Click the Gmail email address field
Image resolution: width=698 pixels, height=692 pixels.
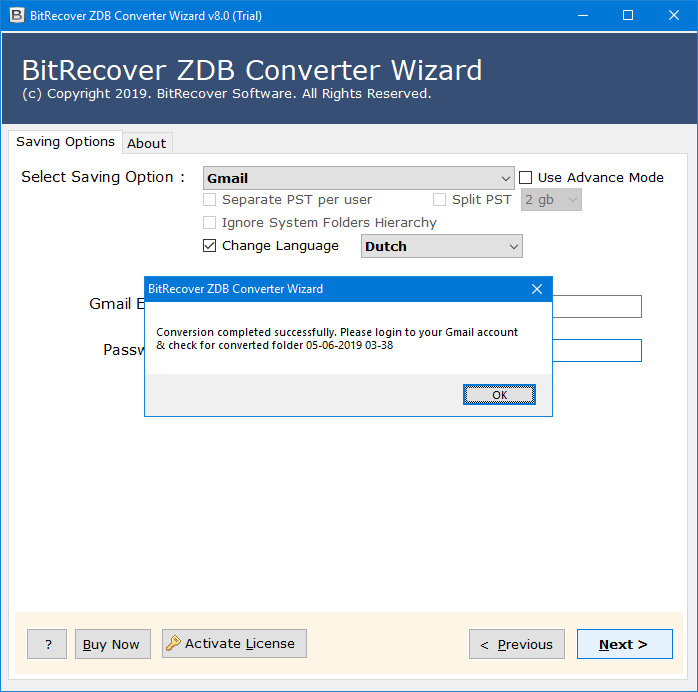[597, 306]
